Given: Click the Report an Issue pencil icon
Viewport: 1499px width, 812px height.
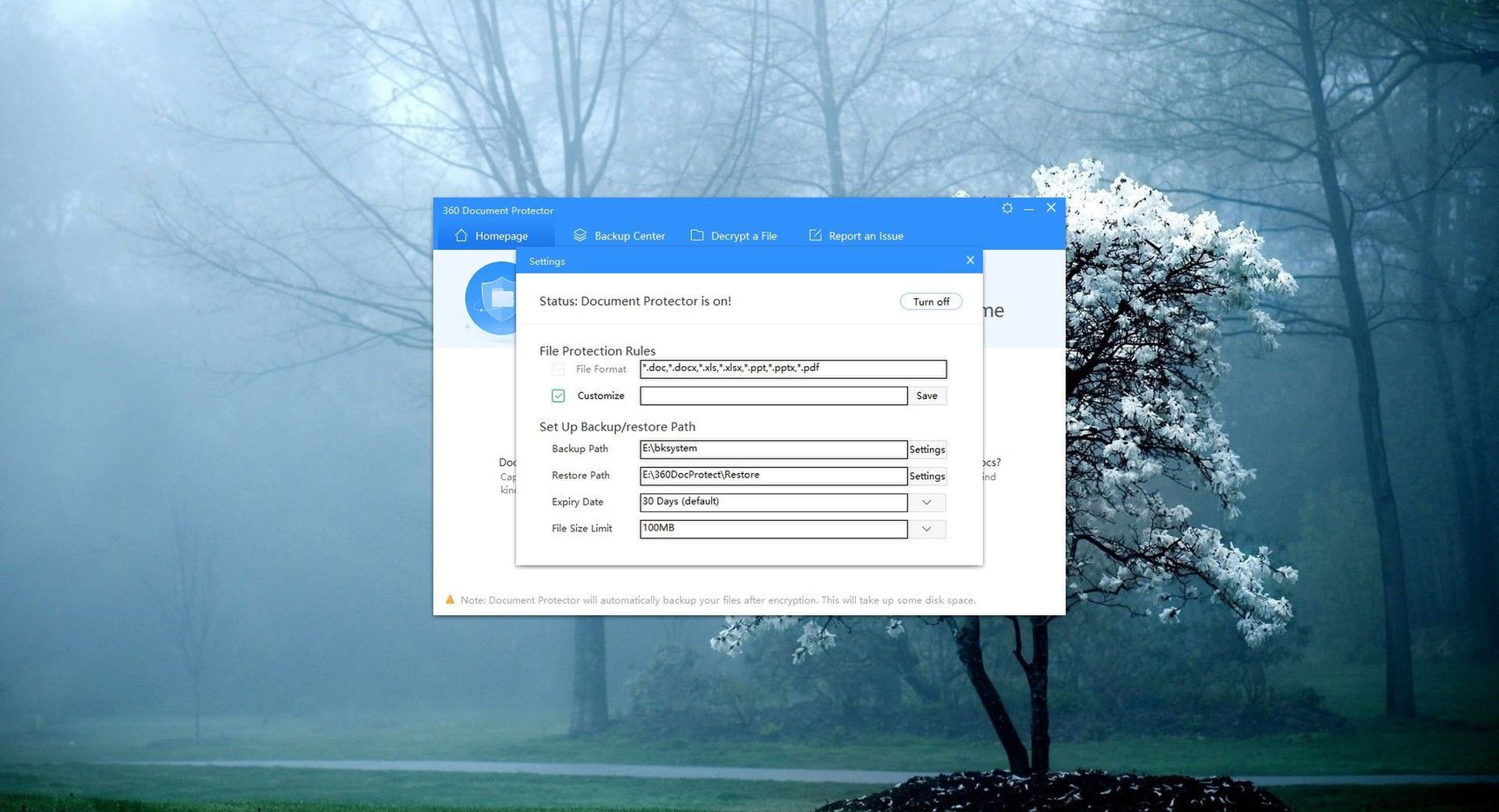Looking at the screenshot, I should click(x=815, y=235).
